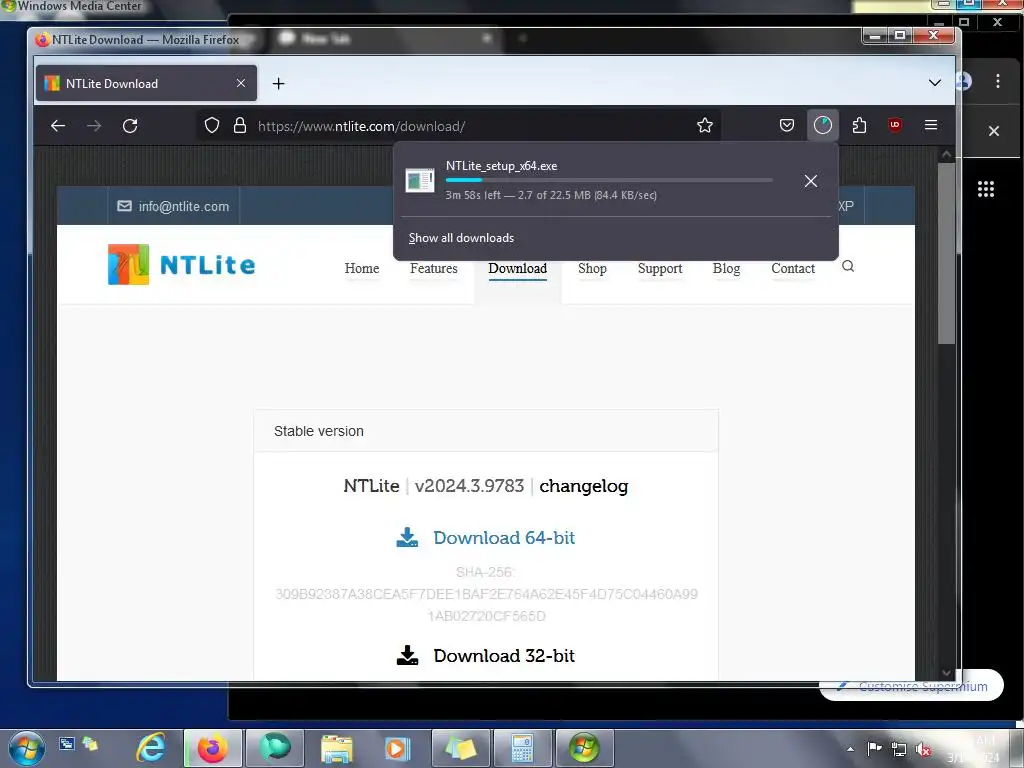Open the uBlock Origin extension icon
Viewport: 1024px width, 768px height.
click(x=895, y=125)
